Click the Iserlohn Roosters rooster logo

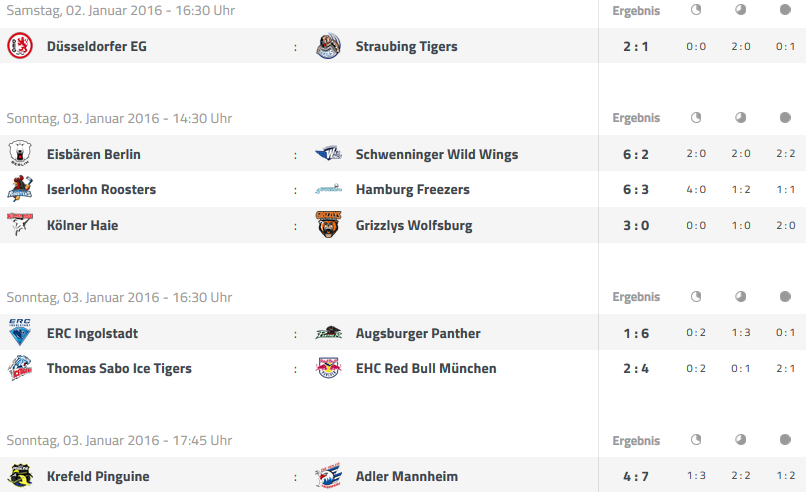tap(20, 189)
